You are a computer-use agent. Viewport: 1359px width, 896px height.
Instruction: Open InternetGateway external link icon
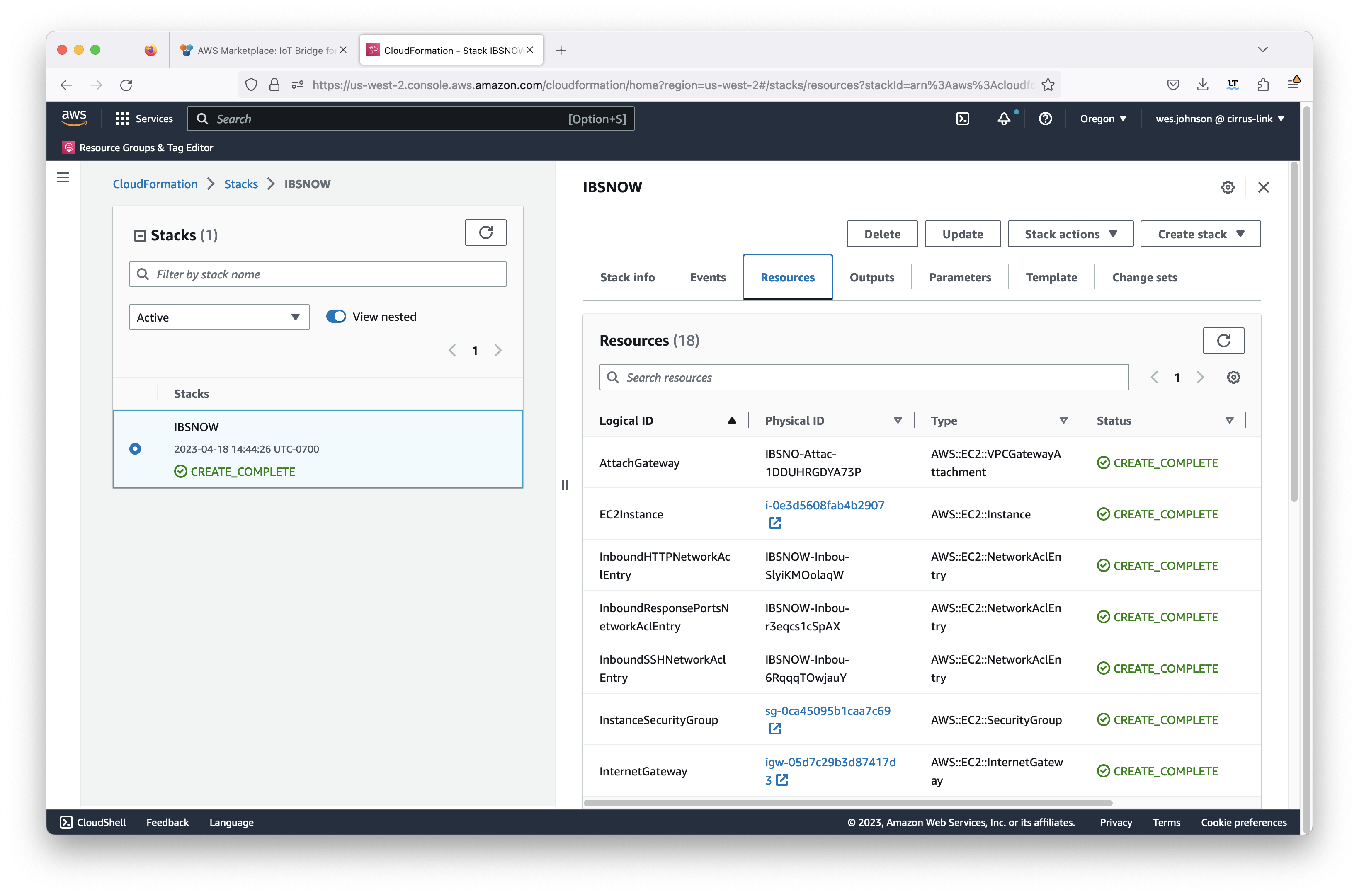click(x=781, y=780)
